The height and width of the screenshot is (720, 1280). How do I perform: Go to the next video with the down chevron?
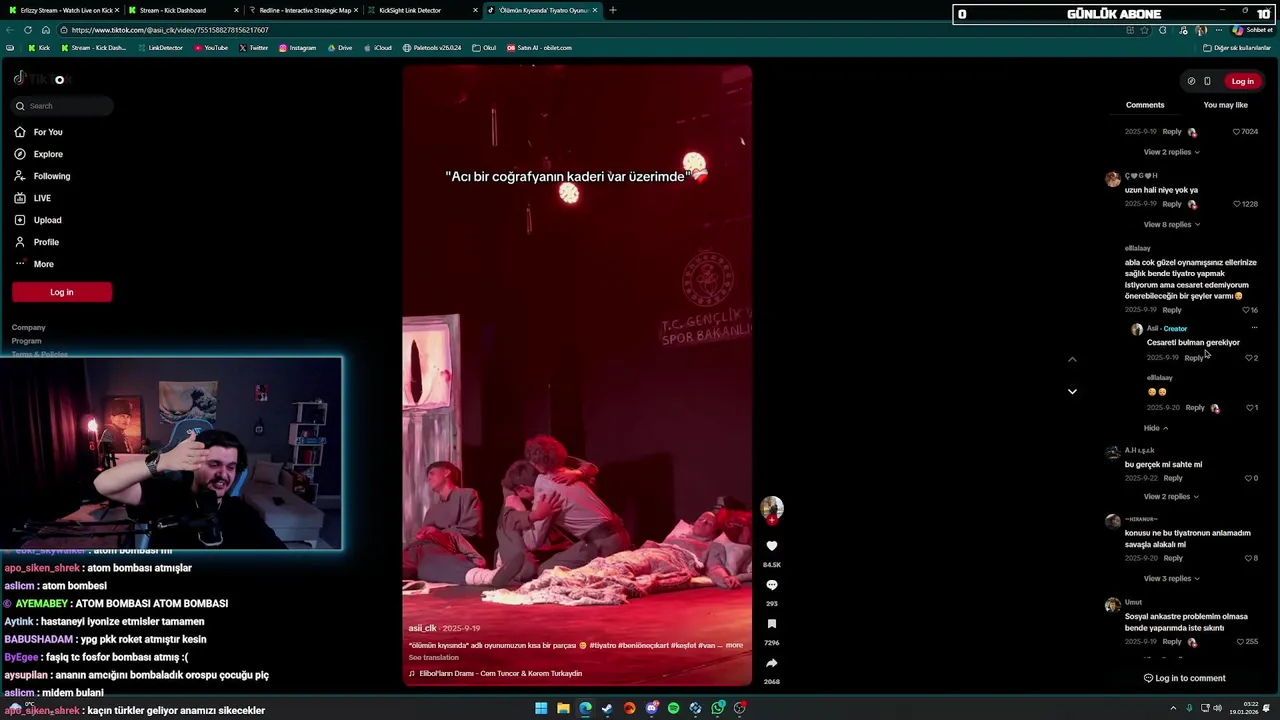pyautogui.click(x=1072, y=391)
